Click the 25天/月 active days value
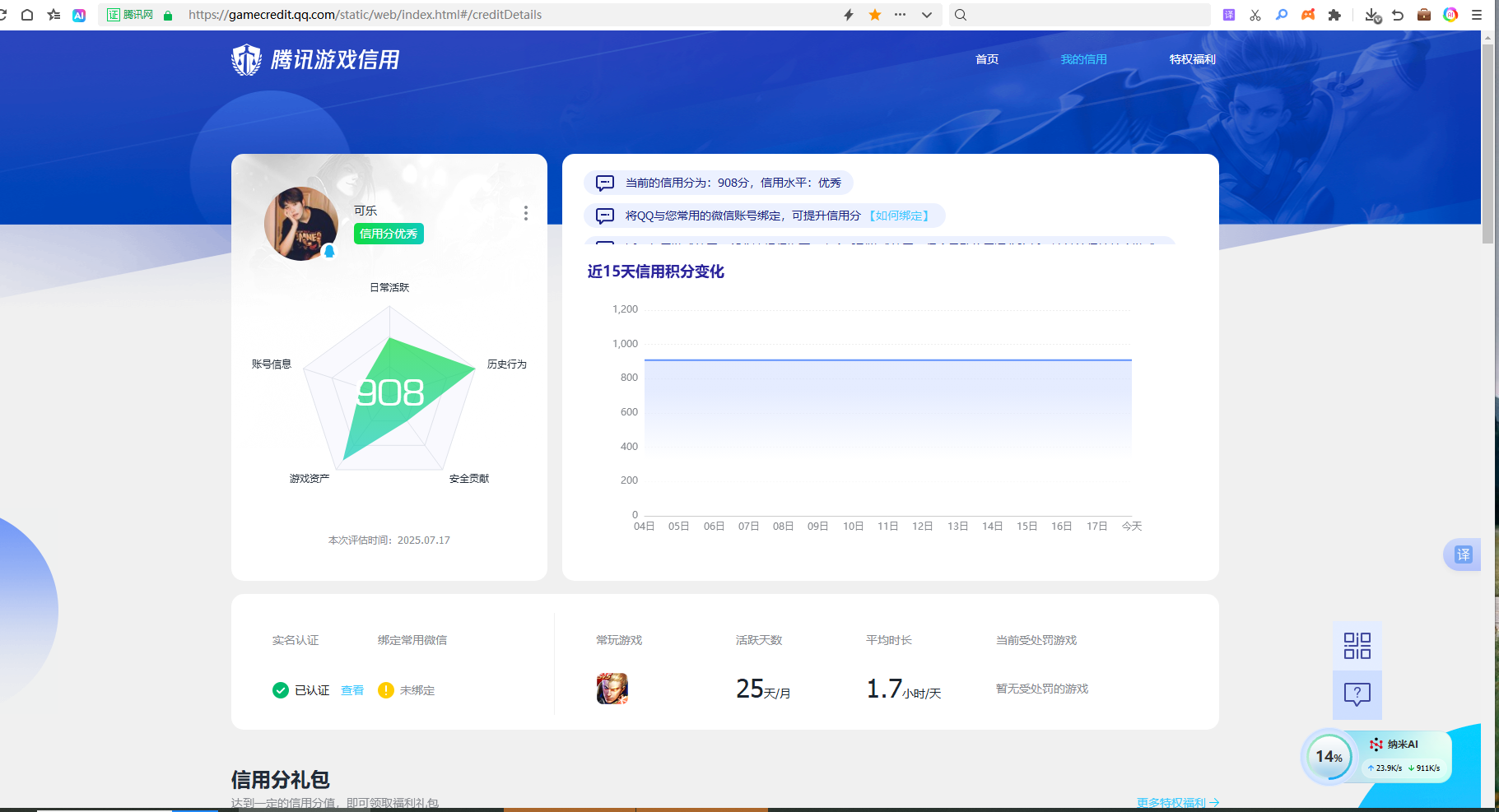Viewport: 1499px width, 812px height. click(x=763, y=689)
